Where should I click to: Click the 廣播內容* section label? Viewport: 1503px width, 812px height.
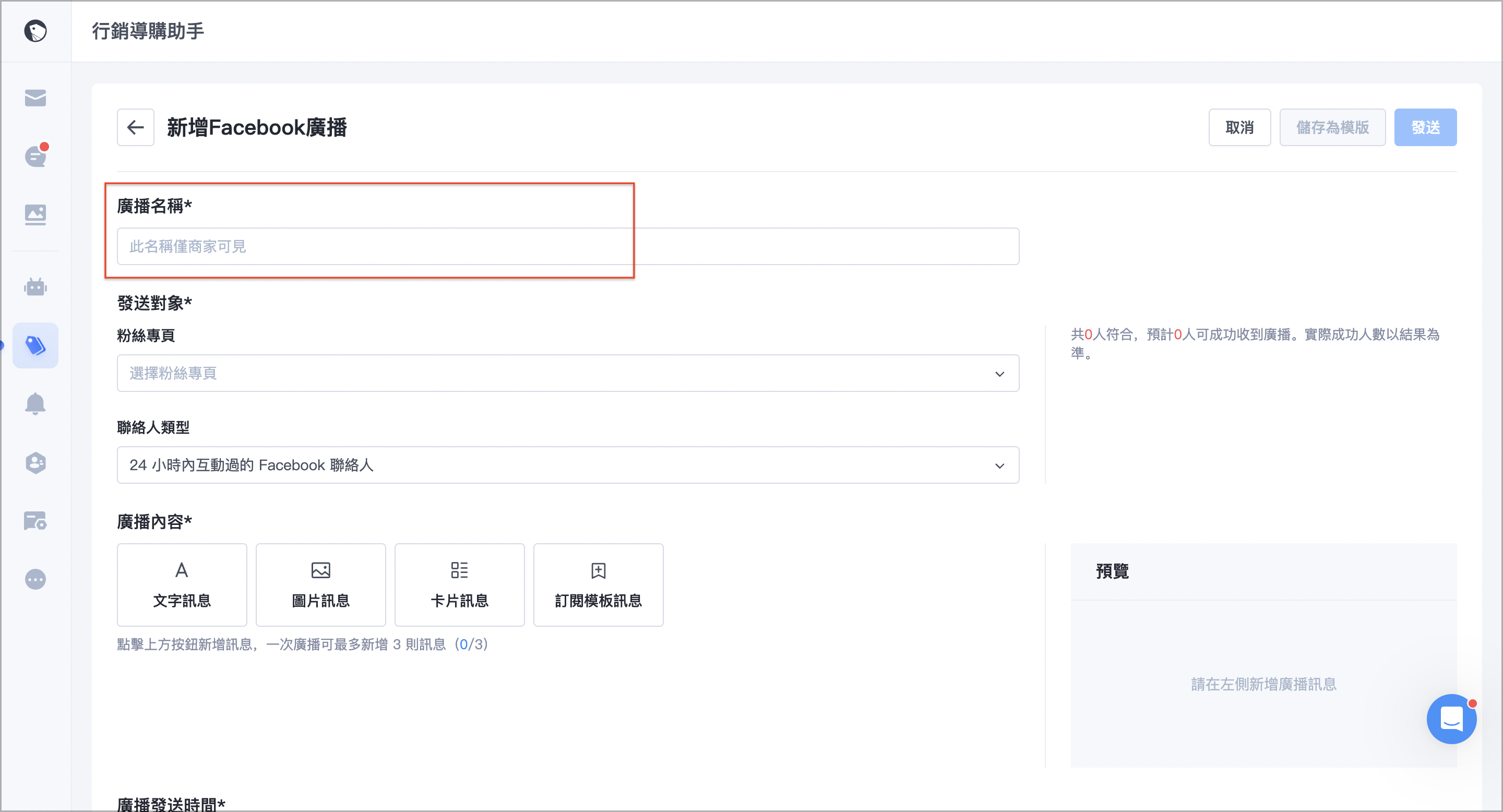tap(154, 521)
